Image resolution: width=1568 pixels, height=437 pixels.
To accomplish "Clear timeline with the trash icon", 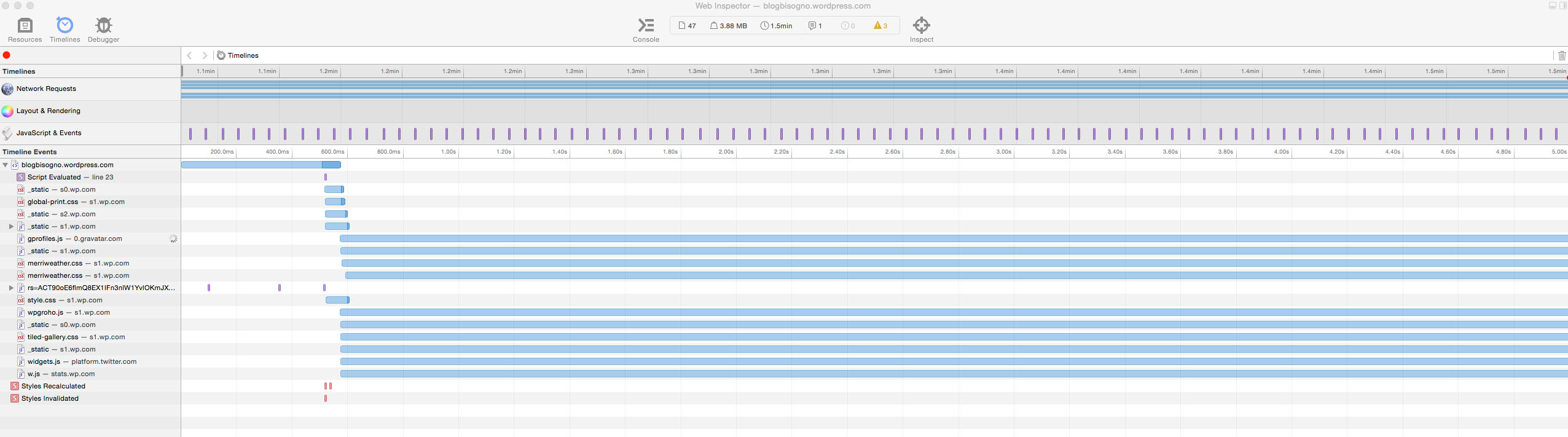I will pos(1561,55).
